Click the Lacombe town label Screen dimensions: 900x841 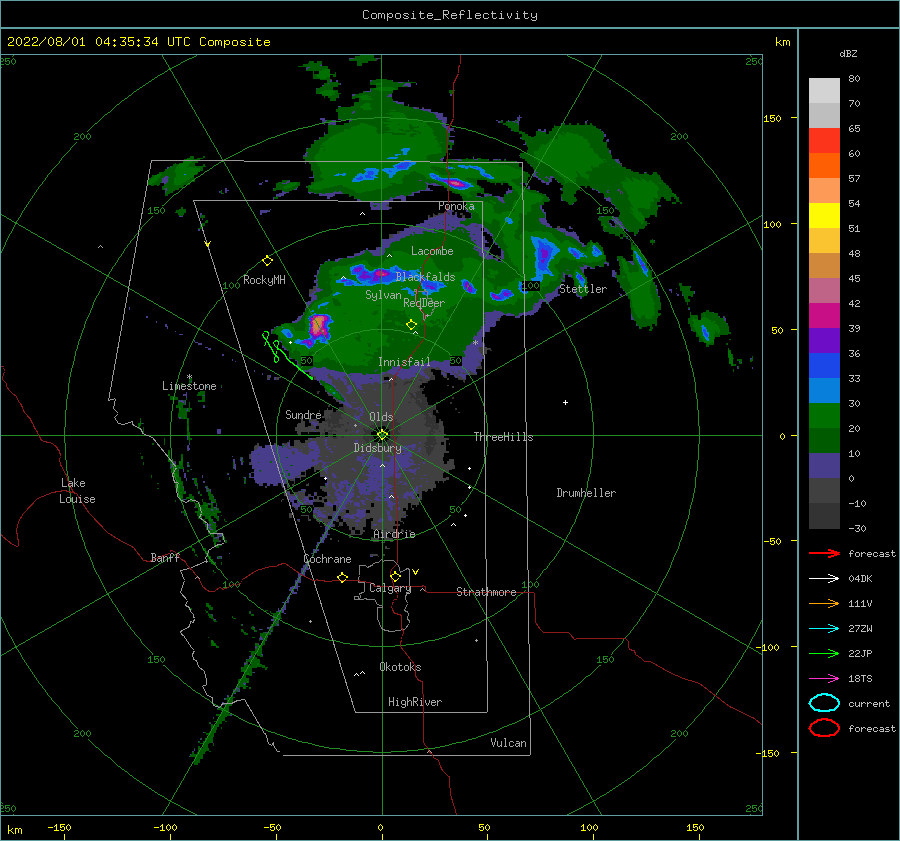point(432,251)
